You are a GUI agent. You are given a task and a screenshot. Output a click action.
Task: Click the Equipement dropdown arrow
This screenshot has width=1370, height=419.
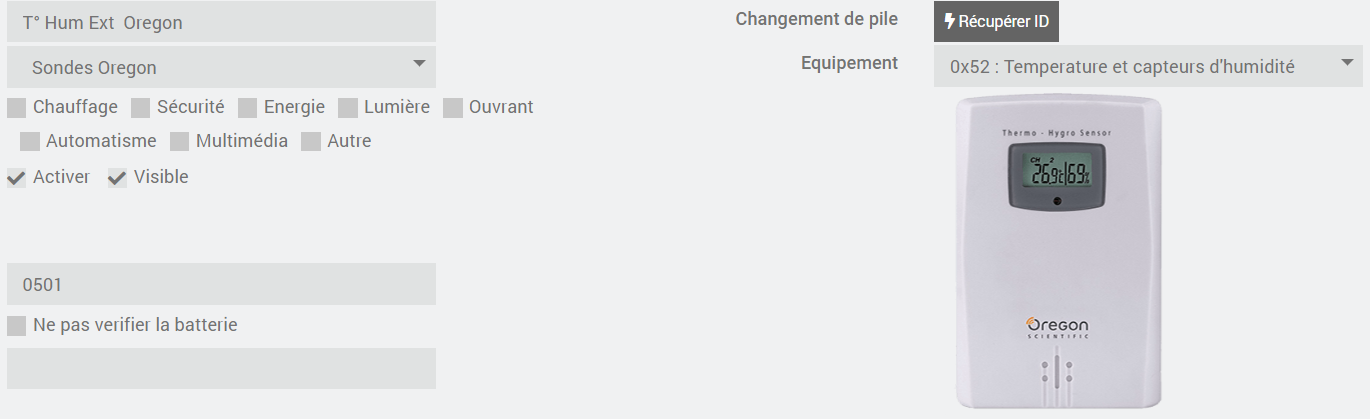tap(1345, 66)
